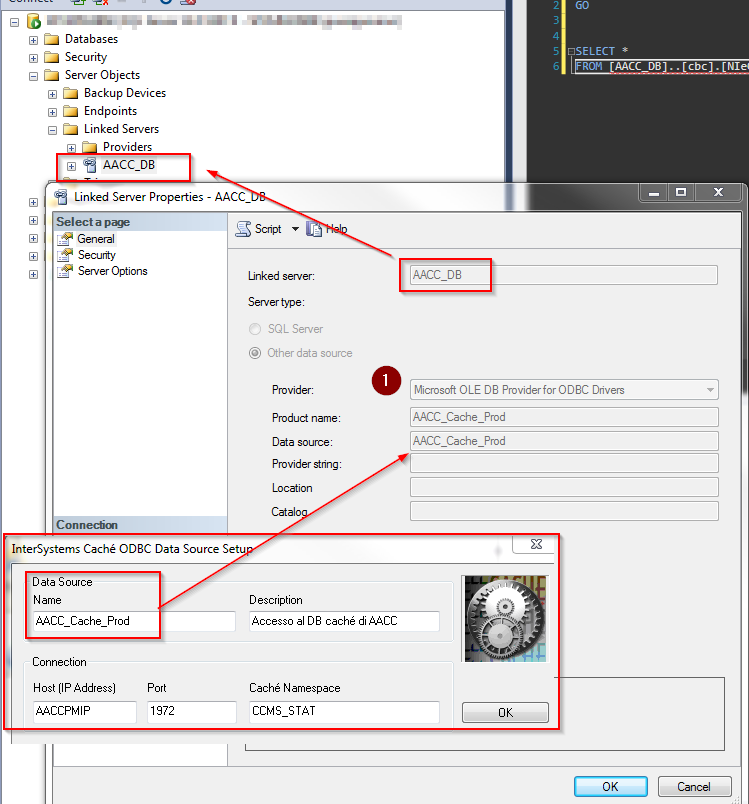Image resolution: width=749 pixels, height=804 pixels.
Task: Minimize the Linked Server Properties window
Action: (654, 192)
